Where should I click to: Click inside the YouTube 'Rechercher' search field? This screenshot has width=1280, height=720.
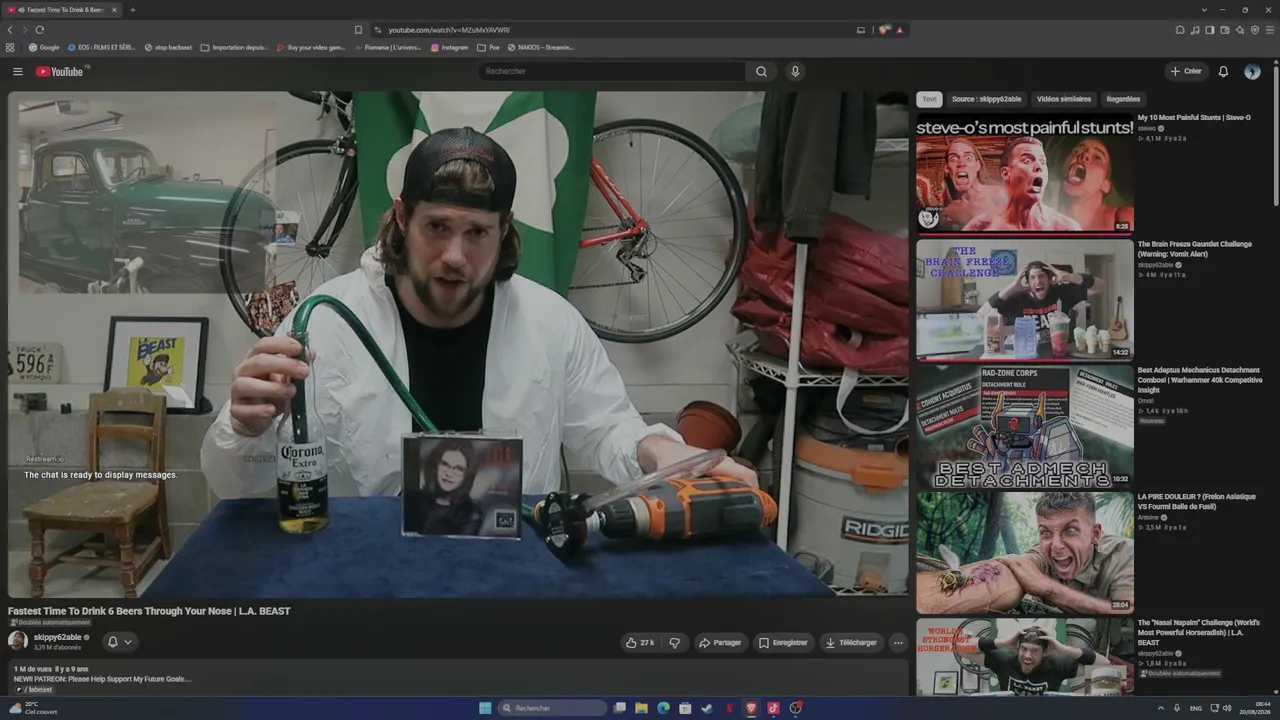[611, 71]
